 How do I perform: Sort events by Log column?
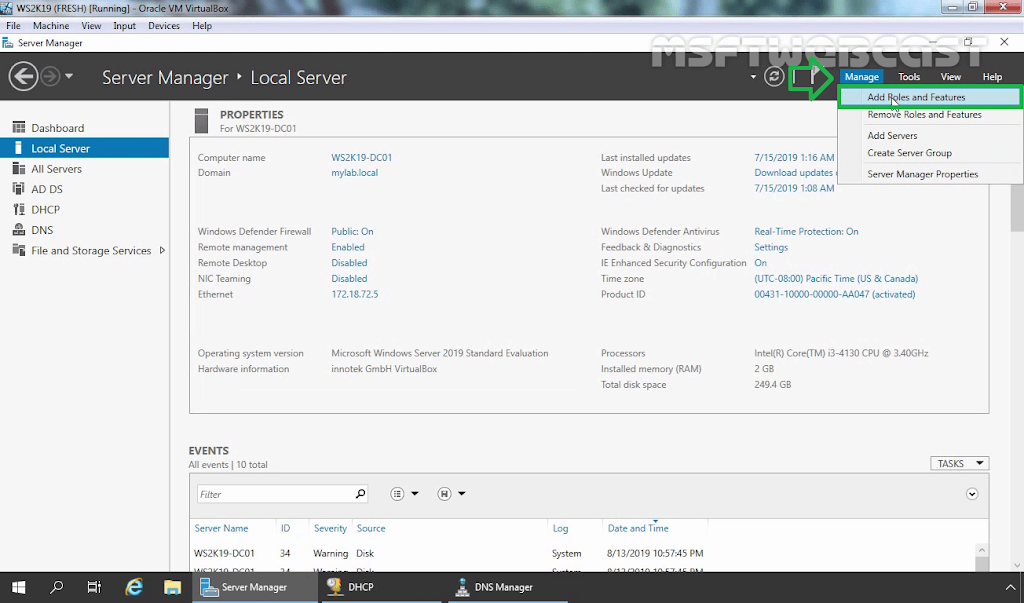(560, 528)
